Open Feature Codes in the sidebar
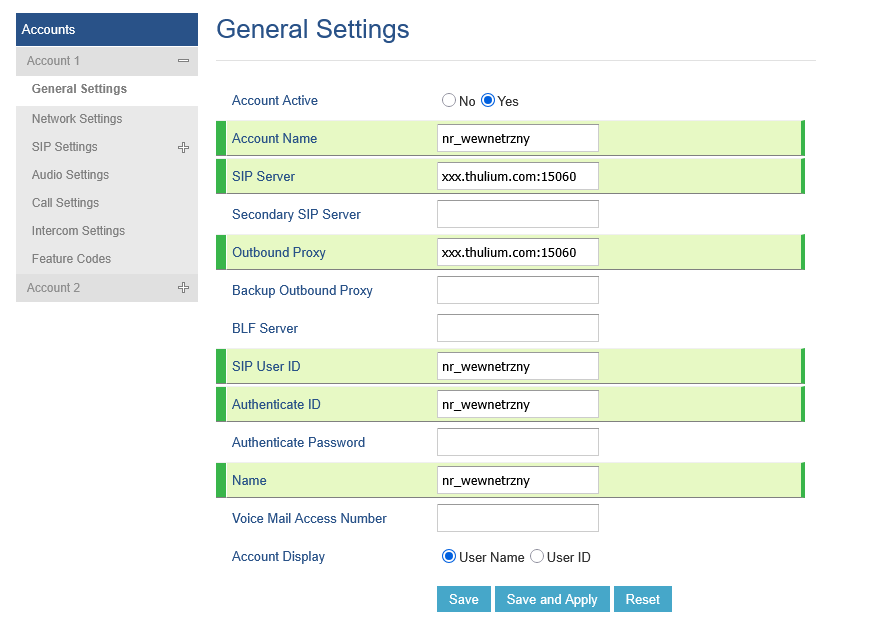This screenshot has height=631, width=881. pyautogui.click(x=71, y=259)
